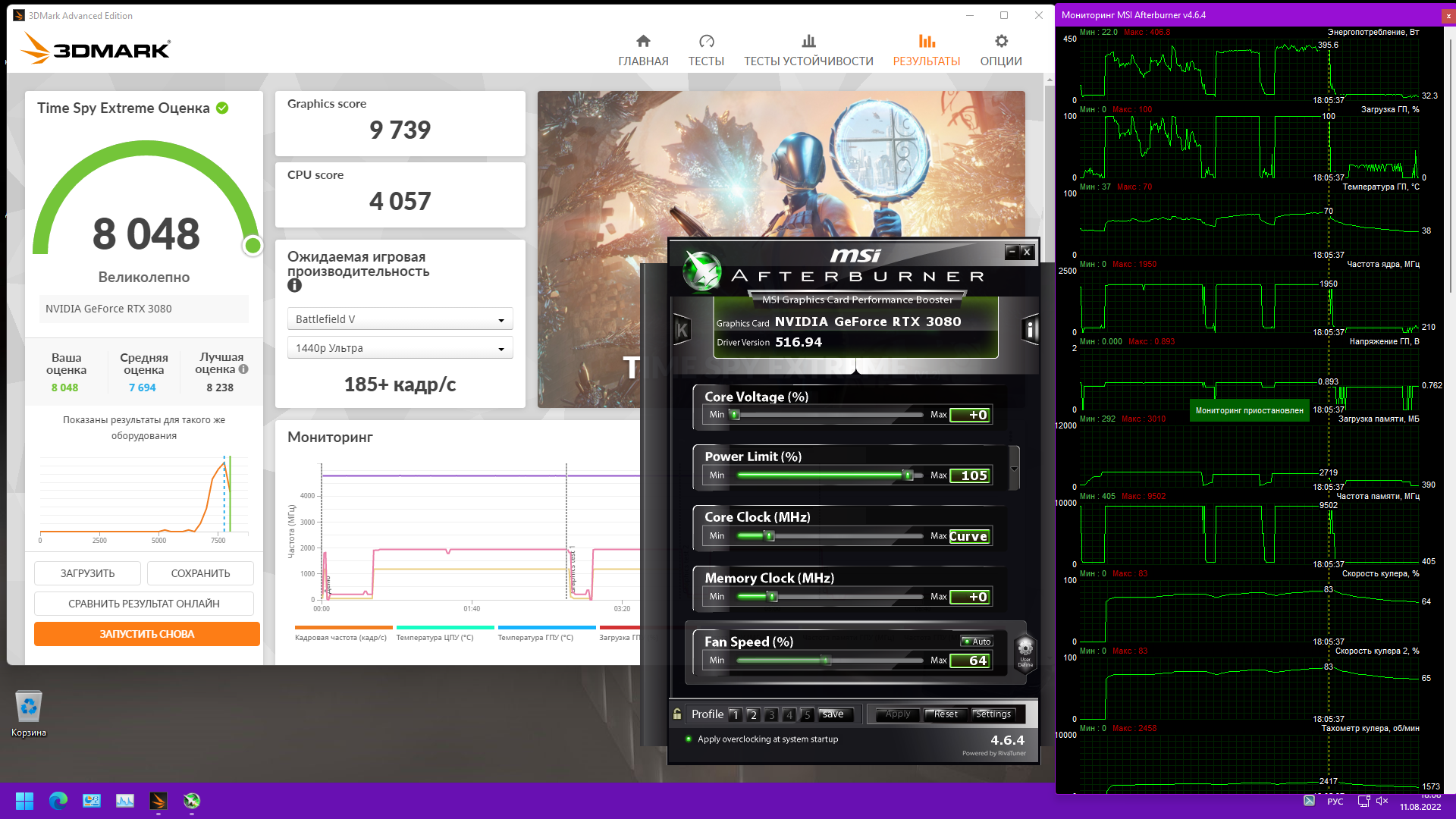Toggle the profile lock padlock icon
The width and height of the screenshot is (1456, 819).
[677, 714]
